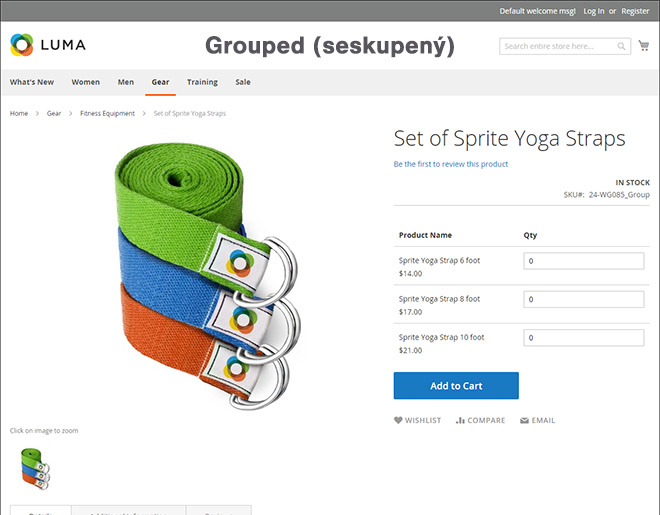Click the Email envelope icon
This screenshot has width=660, height=515.
[x=524, y=421]
